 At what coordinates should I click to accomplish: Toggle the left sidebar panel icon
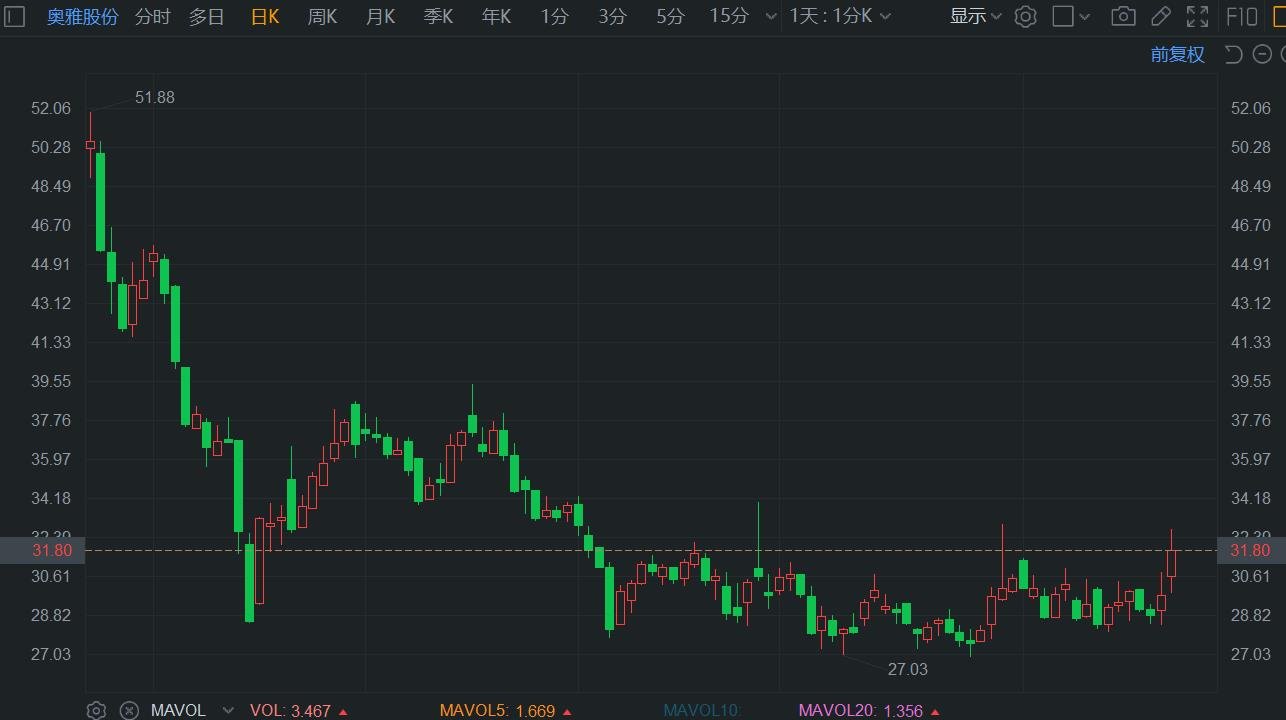[x=15, y=16]
